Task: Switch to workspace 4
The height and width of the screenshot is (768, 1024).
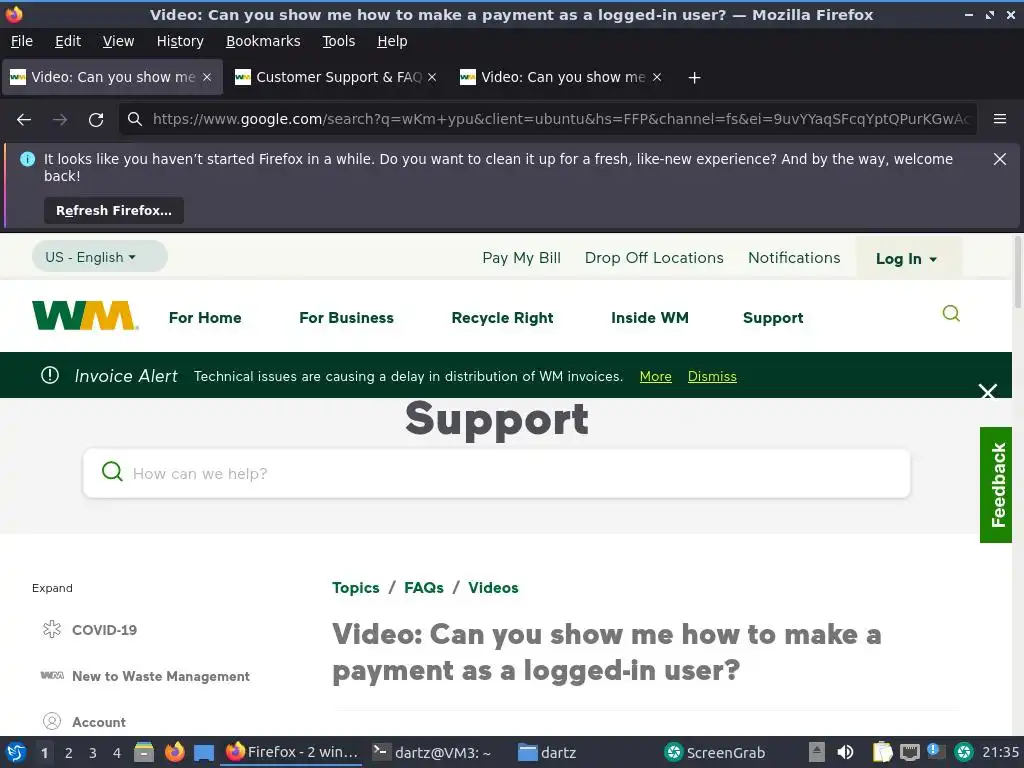Action: [x=117, y=753]
